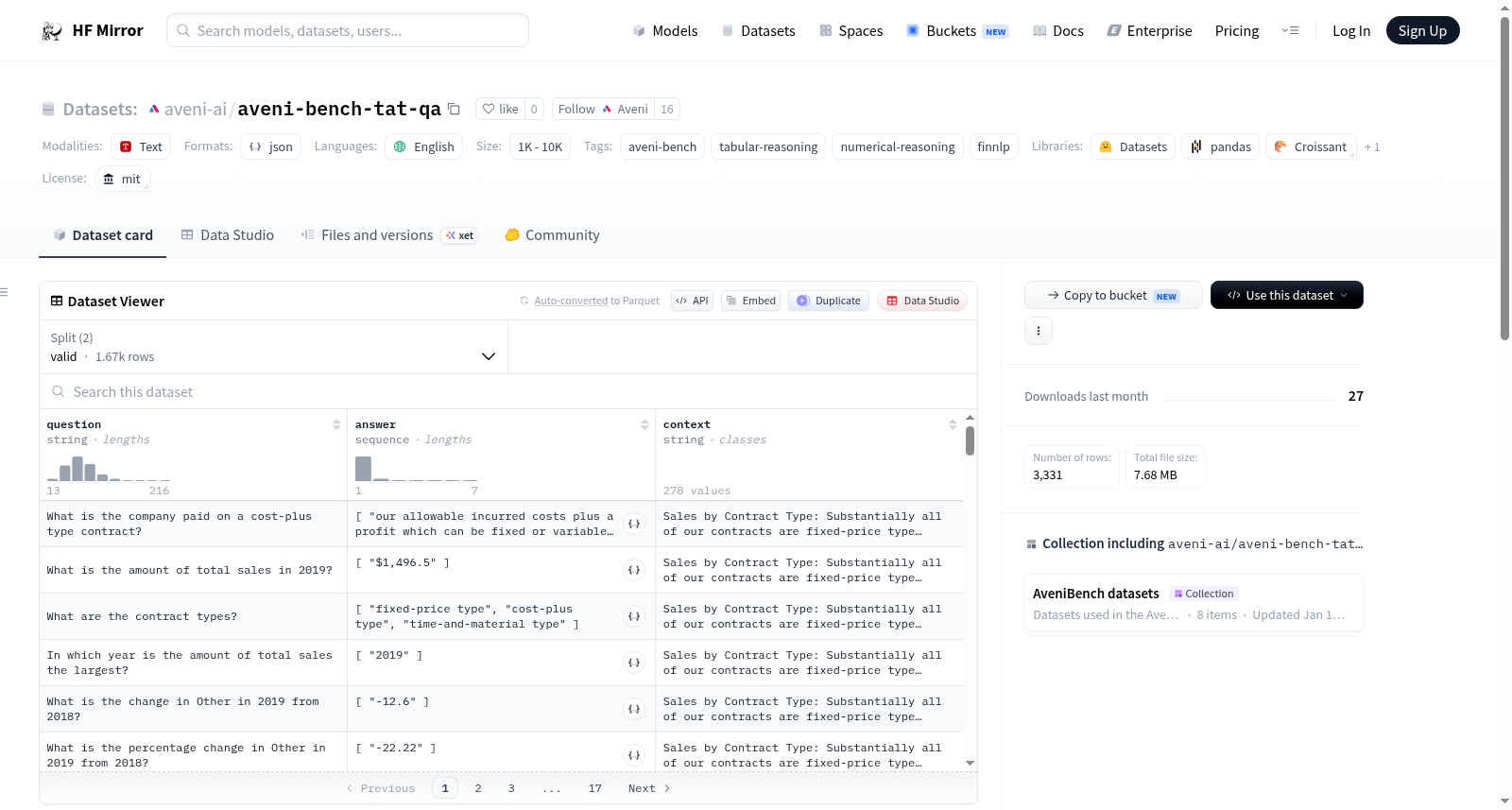This screenshot has width=1512, height=810.
Task: Focus the search models, datasets, users field
Action: (348, 31)
